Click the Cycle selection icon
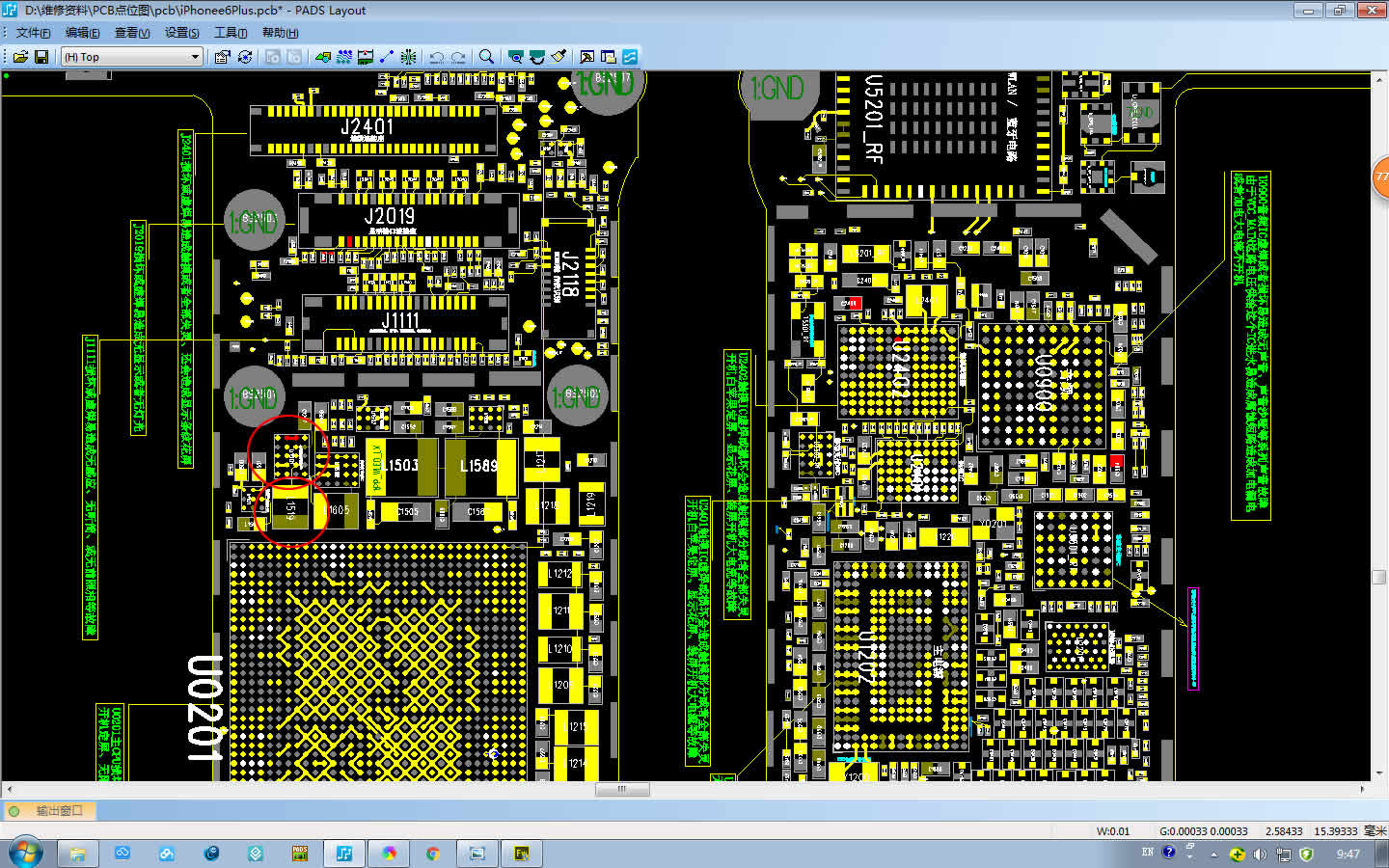This screenshot has height=868, width=1389. point(245,57)
